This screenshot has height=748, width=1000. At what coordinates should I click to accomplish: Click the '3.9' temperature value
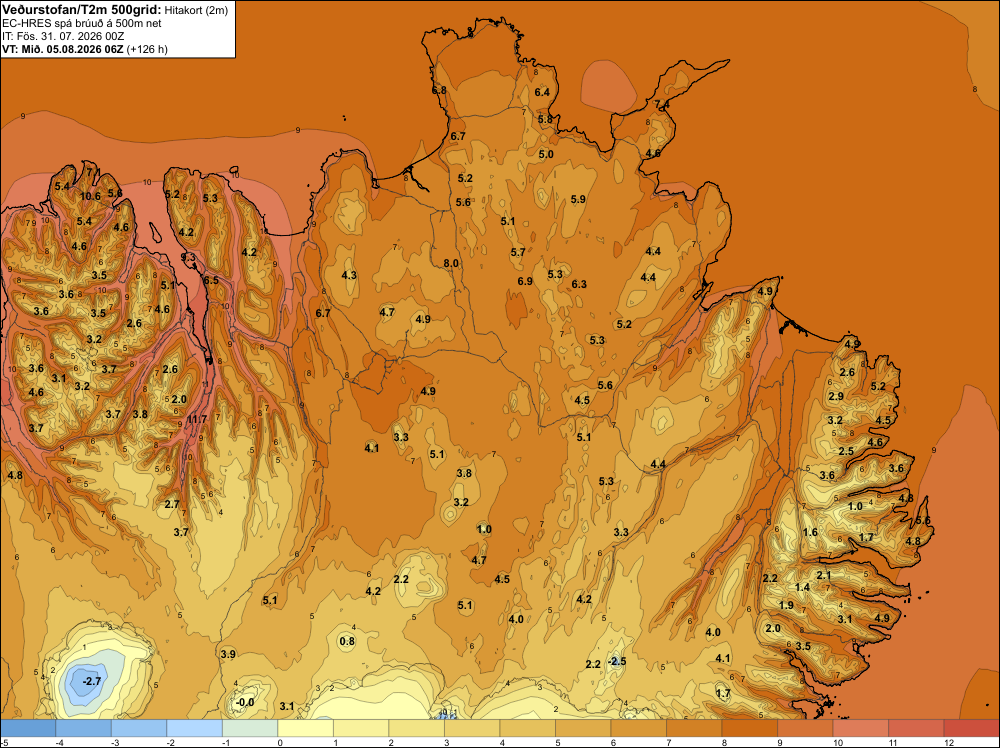pyautogui.click(x=228, y=654)
